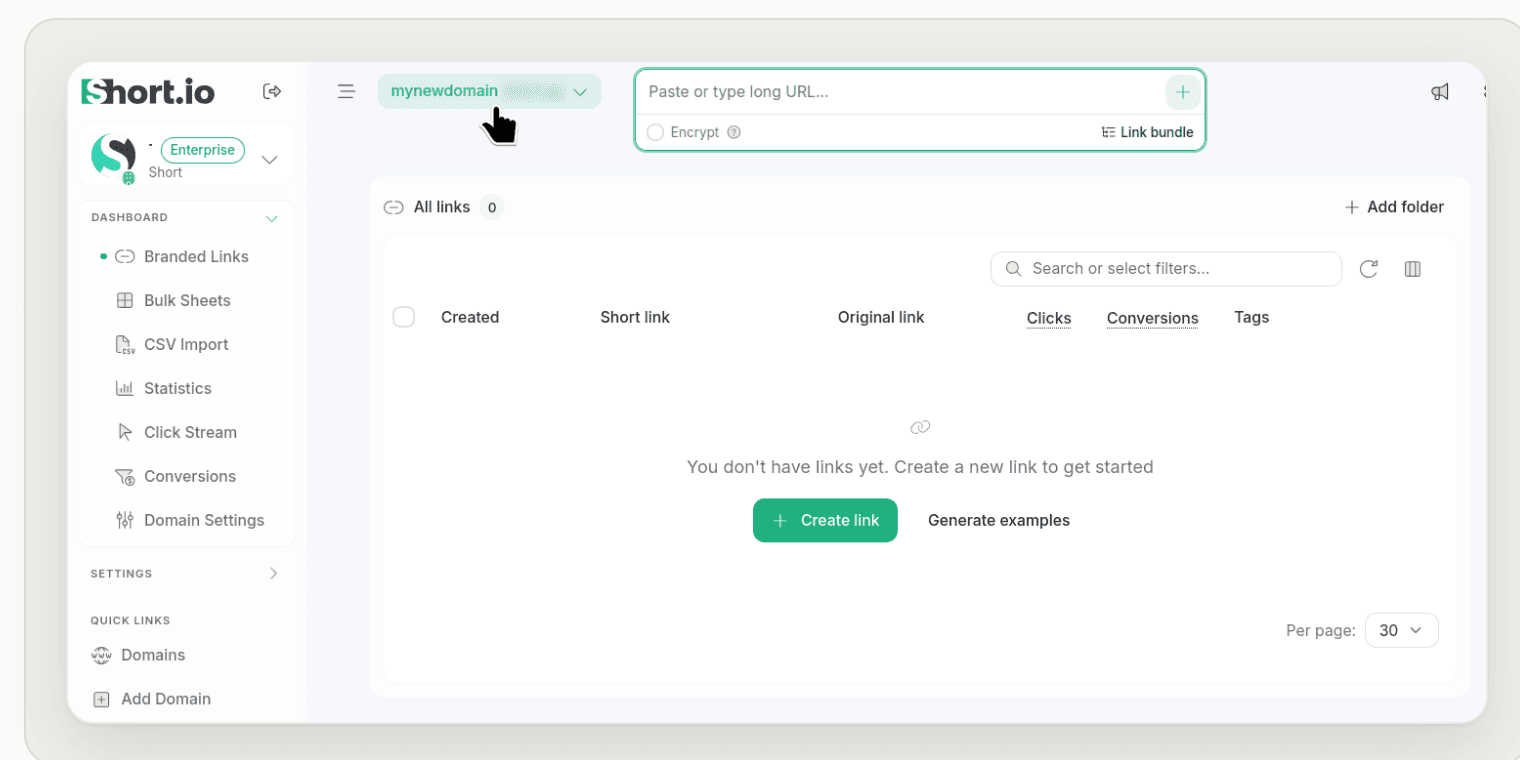Click the Domains globe icon
This screenshot has width=1520, height=760.
coord(101,655)
